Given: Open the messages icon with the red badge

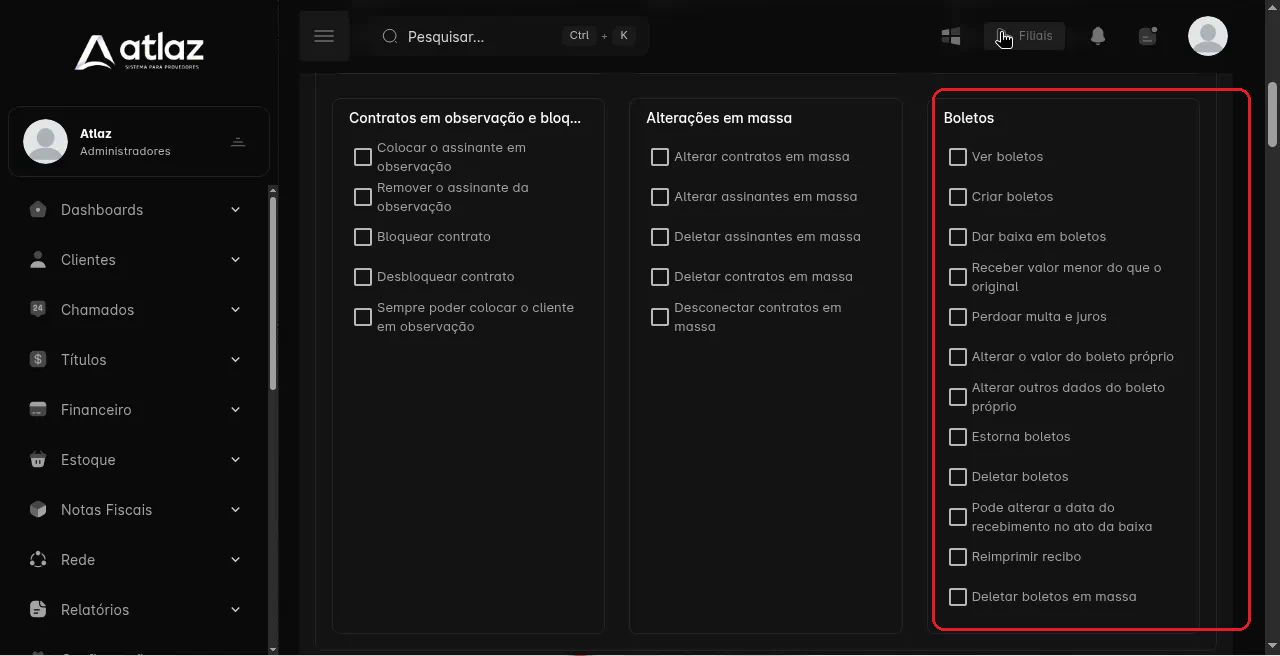Looking at the screenshot, I should [x=1148, y=36].
